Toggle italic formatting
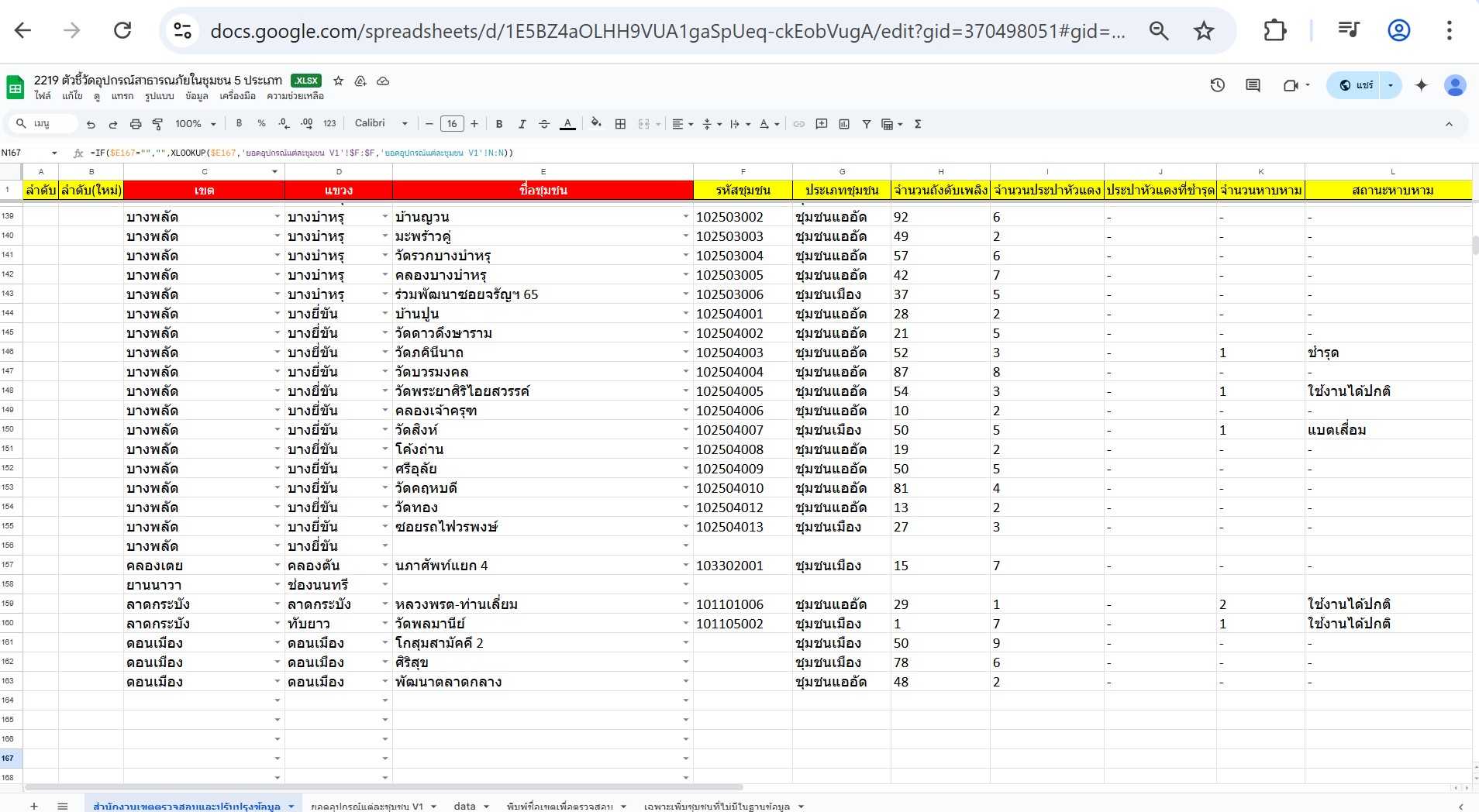Viewport: 1479px width, 812px height. pos(522,124)
